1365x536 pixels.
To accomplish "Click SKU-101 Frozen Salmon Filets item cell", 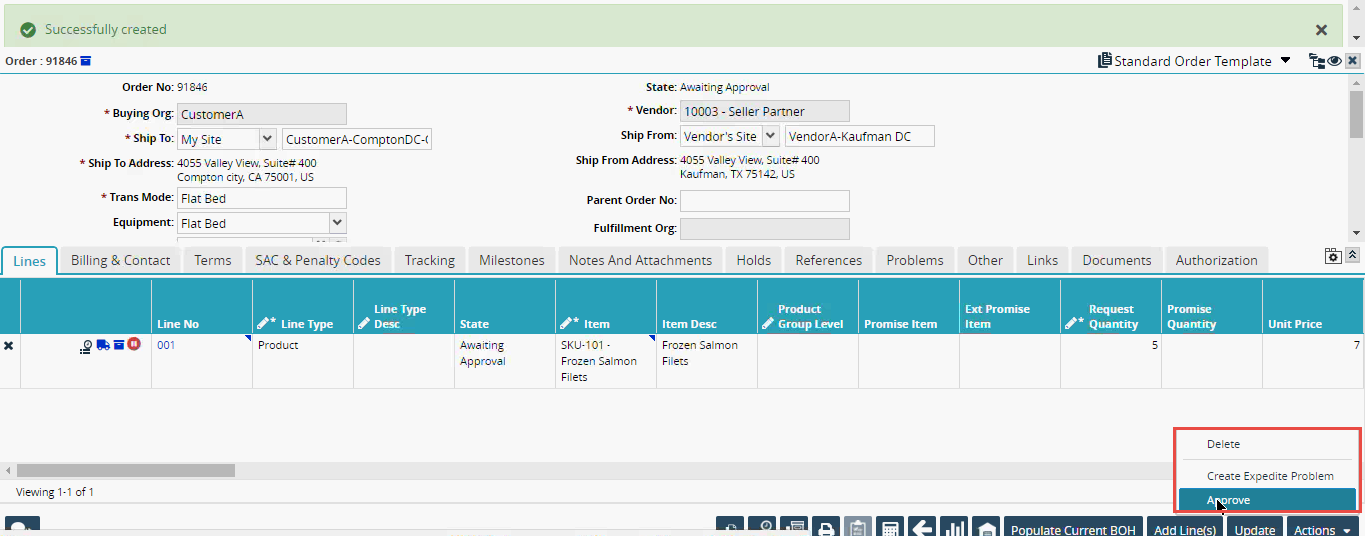I will tap(606, 361).
